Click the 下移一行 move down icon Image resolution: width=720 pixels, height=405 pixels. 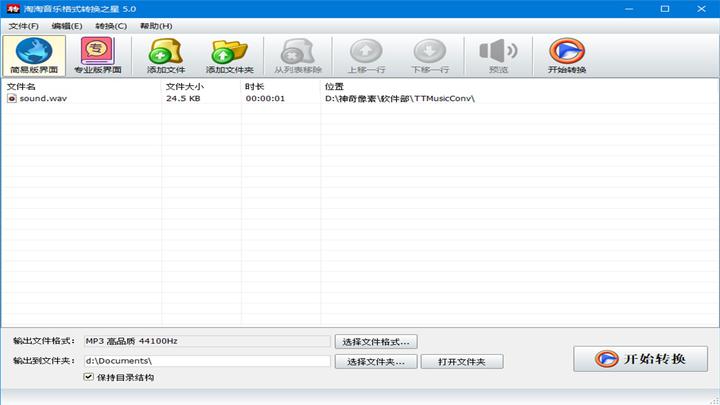pyautogui.click(x=430, y=56)
